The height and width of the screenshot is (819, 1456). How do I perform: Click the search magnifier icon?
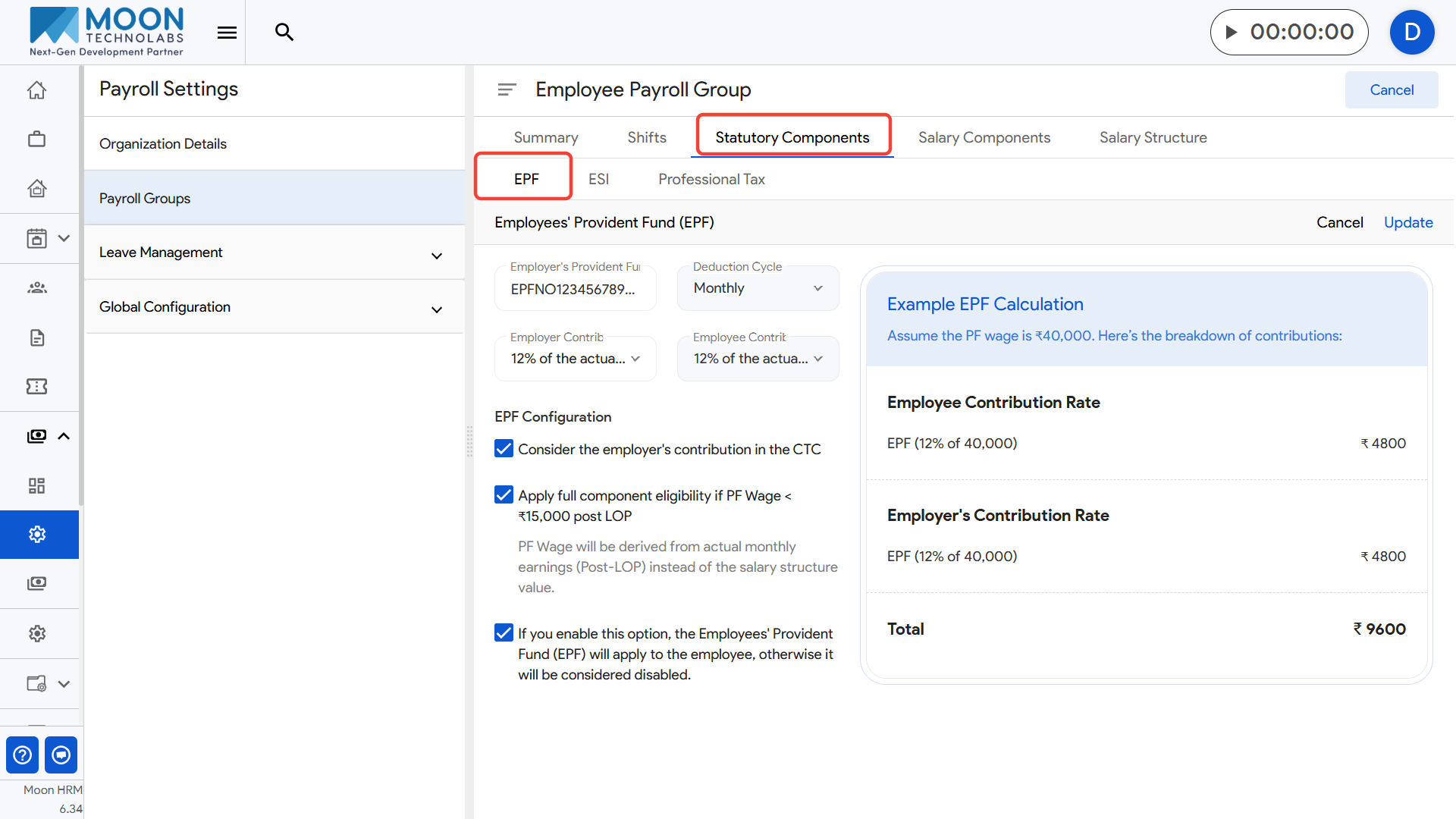pos(284,32)
